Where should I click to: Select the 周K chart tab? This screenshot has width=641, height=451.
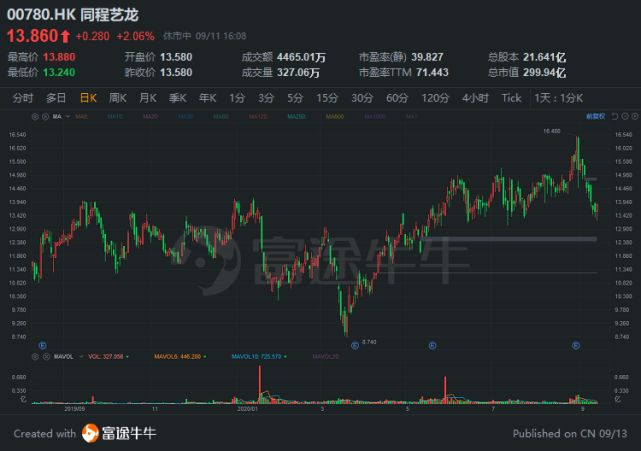click(x=118, y=98)
